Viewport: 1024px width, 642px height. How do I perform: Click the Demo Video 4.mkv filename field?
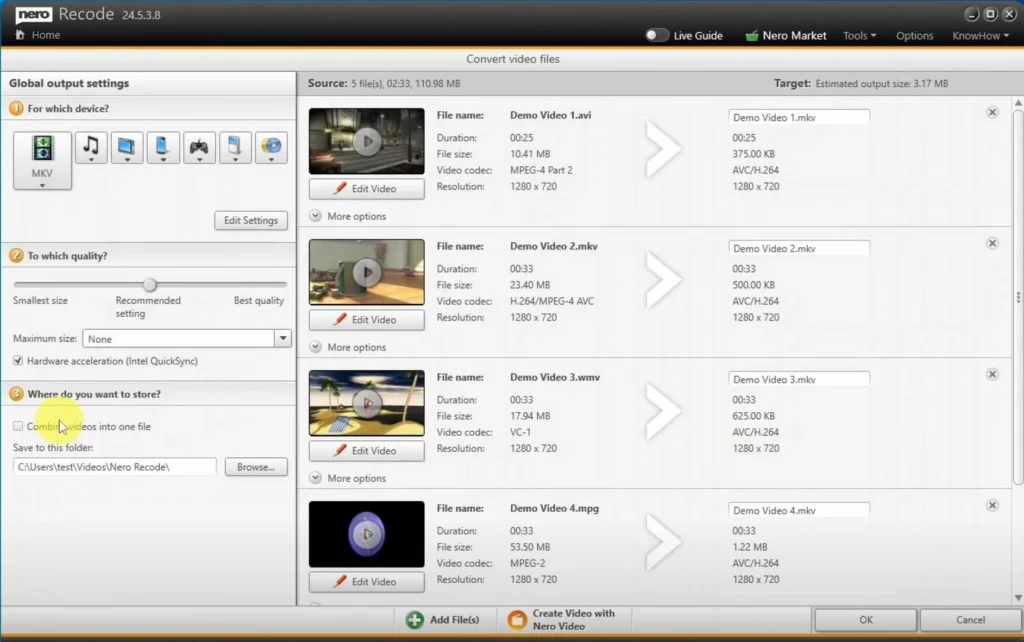click(798, 510)
